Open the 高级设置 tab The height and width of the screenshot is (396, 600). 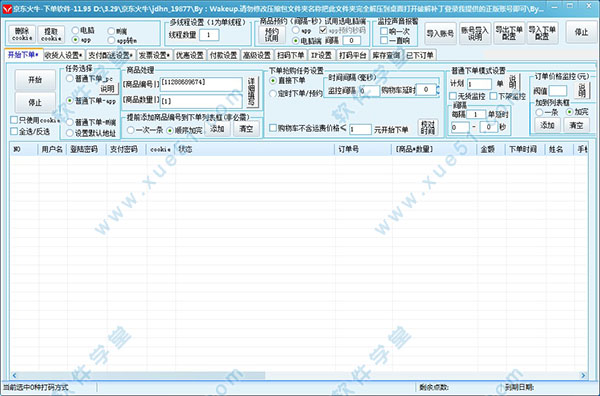257,55
